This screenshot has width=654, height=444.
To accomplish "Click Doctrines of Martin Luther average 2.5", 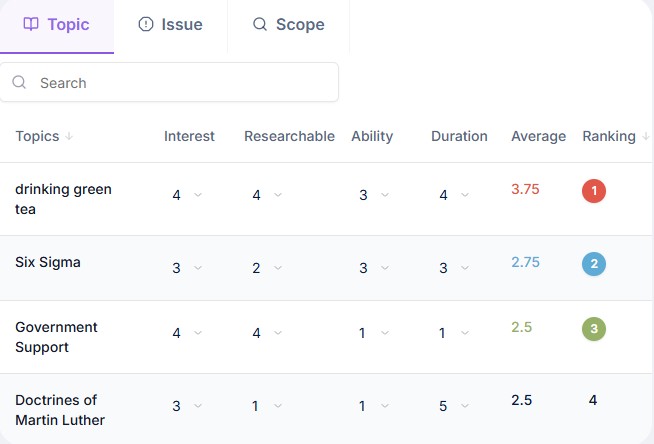I will (x=522, y=400).
